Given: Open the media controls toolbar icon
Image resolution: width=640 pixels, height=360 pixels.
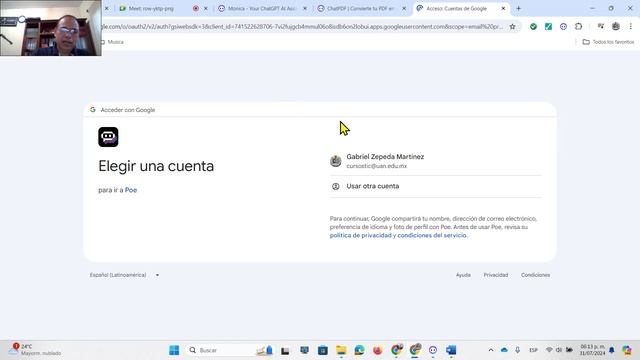Looking at the screenshot, I should click(x=600, y=27).
